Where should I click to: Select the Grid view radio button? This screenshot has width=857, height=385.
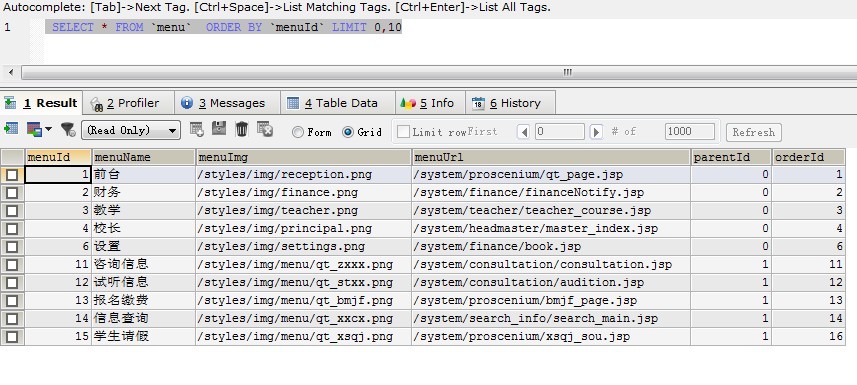pyautogui.click(x=348, y=132)
